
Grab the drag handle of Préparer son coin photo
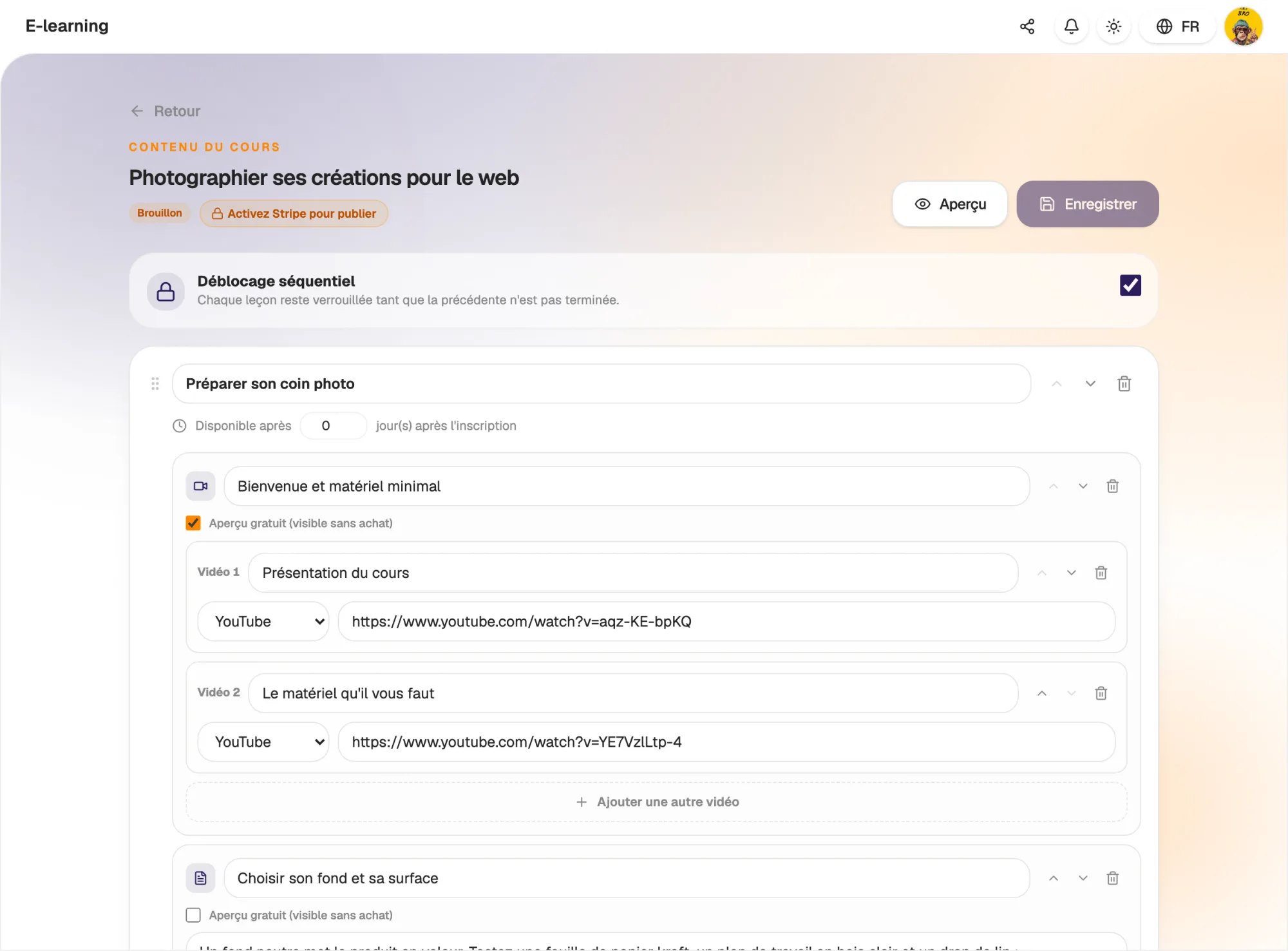click(x=155, y=384)
